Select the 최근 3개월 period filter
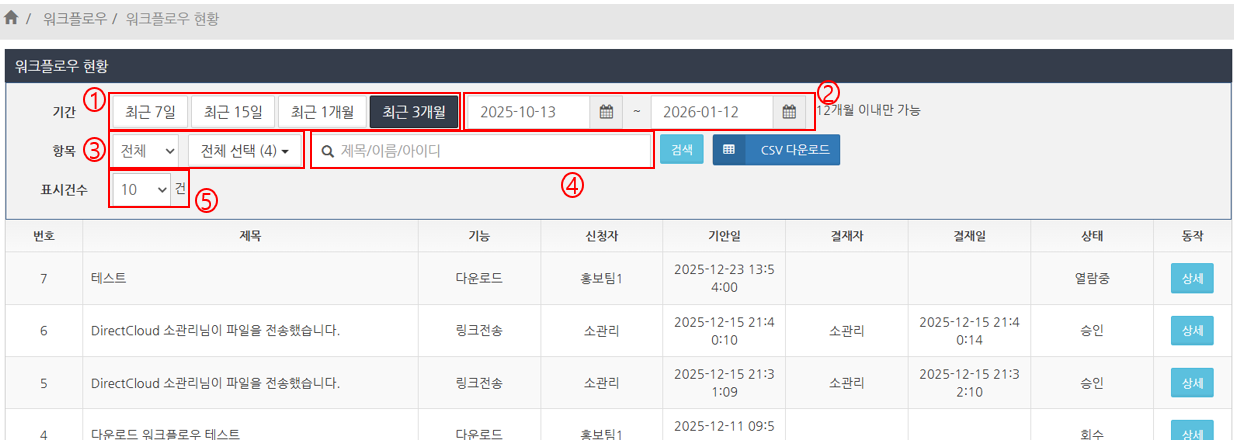Viewport: 1234px width, 446px height. [414, 111]
